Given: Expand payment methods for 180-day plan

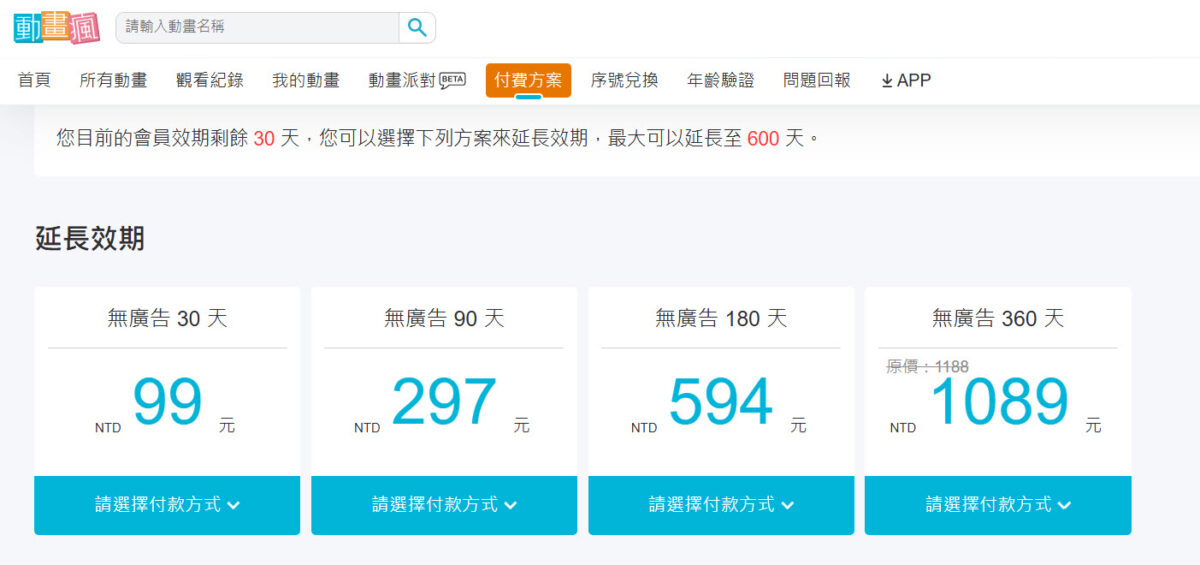Looking at the screenshot, I should click(721, 505).
